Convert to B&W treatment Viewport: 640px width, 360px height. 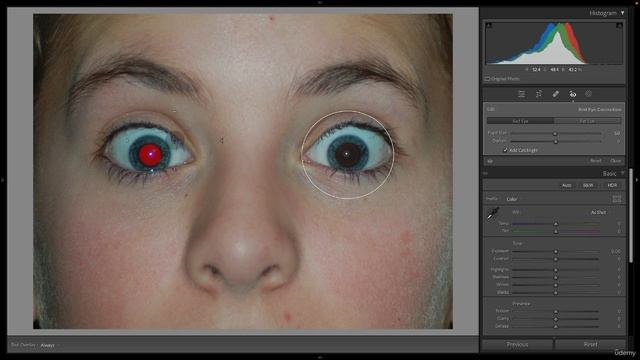point(588,185)
